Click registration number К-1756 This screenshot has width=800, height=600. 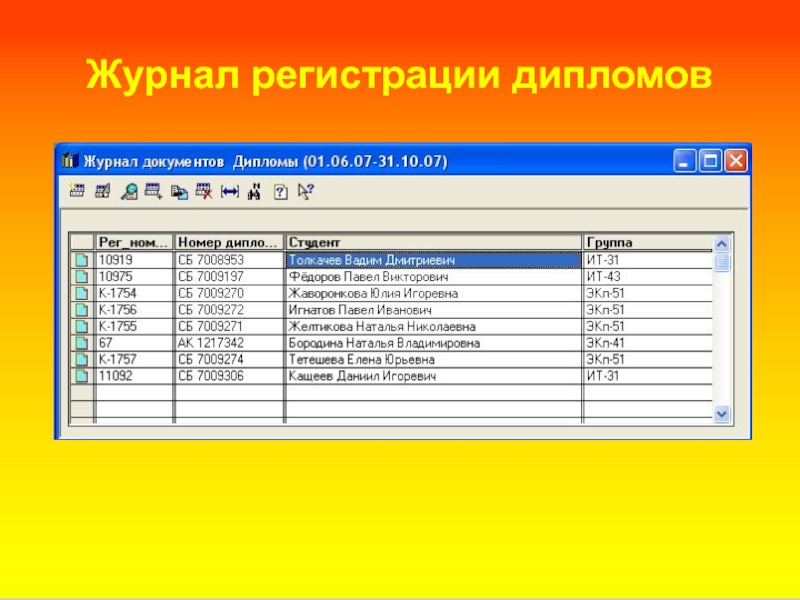134,310
